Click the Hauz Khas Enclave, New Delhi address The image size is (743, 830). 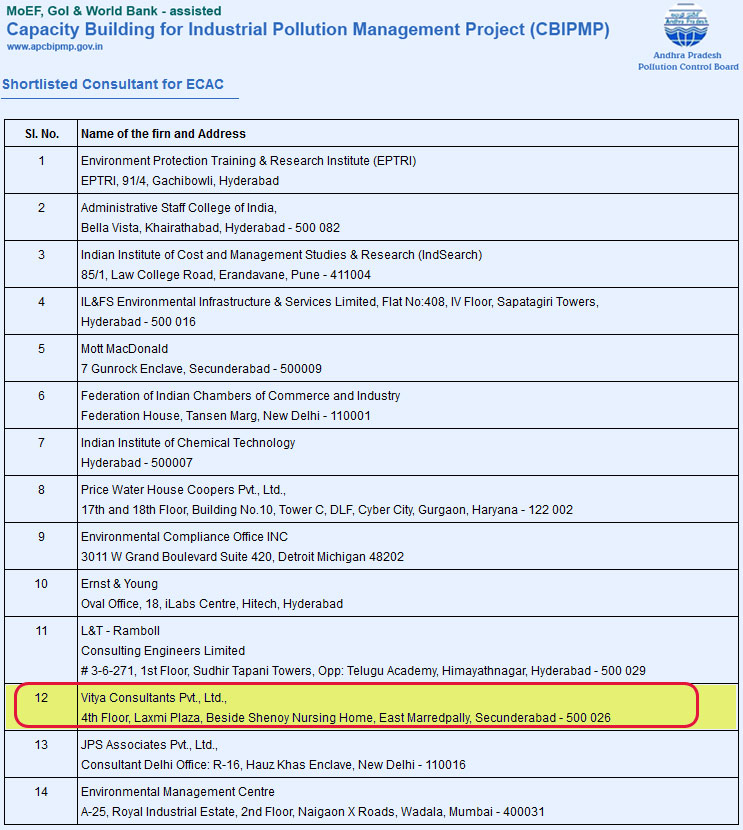click(x=273, y=766)
